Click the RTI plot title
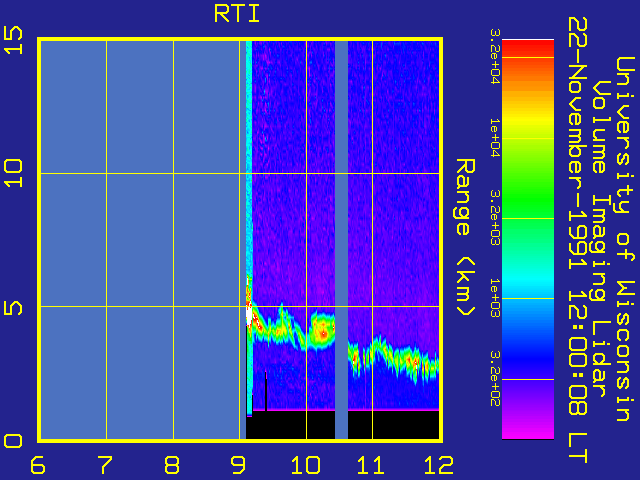This screenshot has height=480, width=640. [237, 13]
